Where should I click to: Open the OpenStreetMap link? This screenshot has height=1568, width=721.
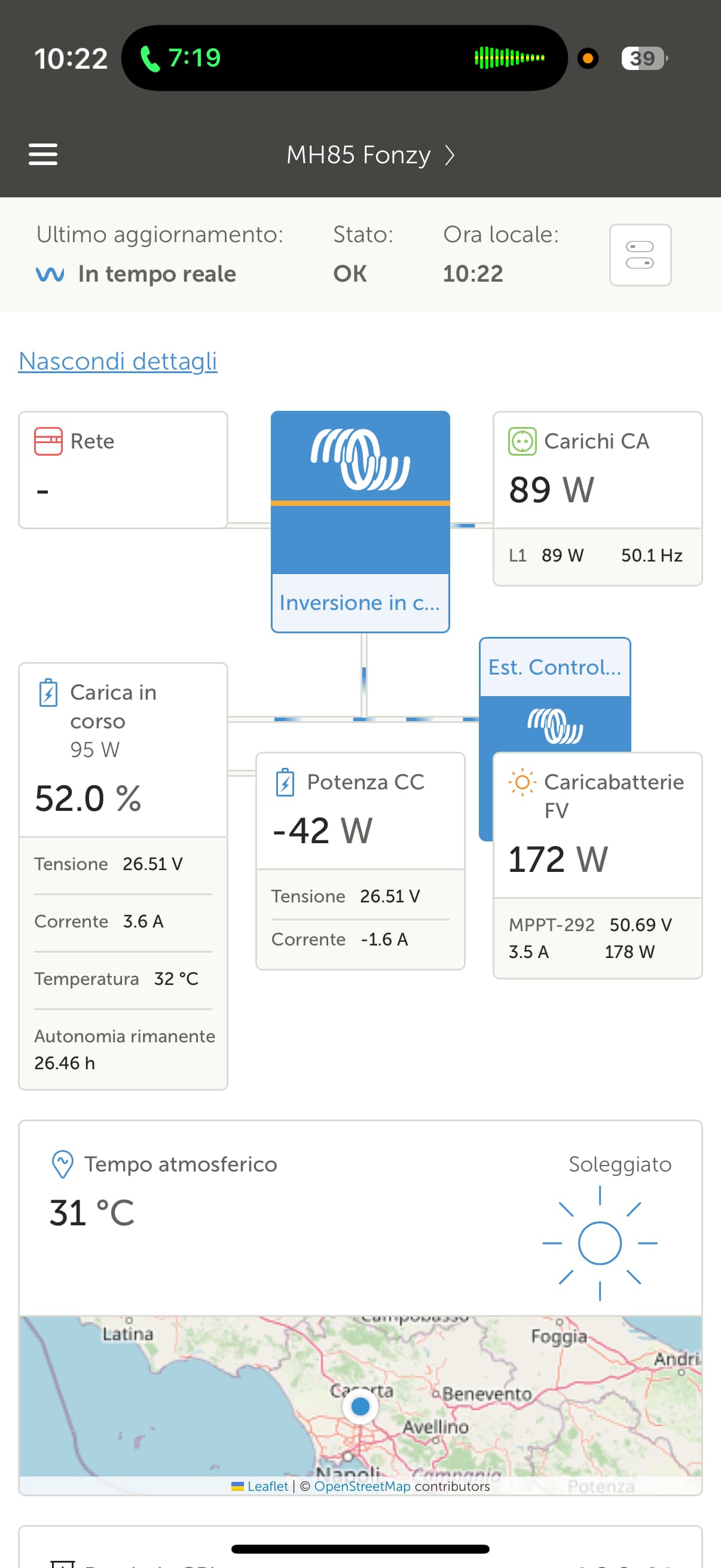362,1486
